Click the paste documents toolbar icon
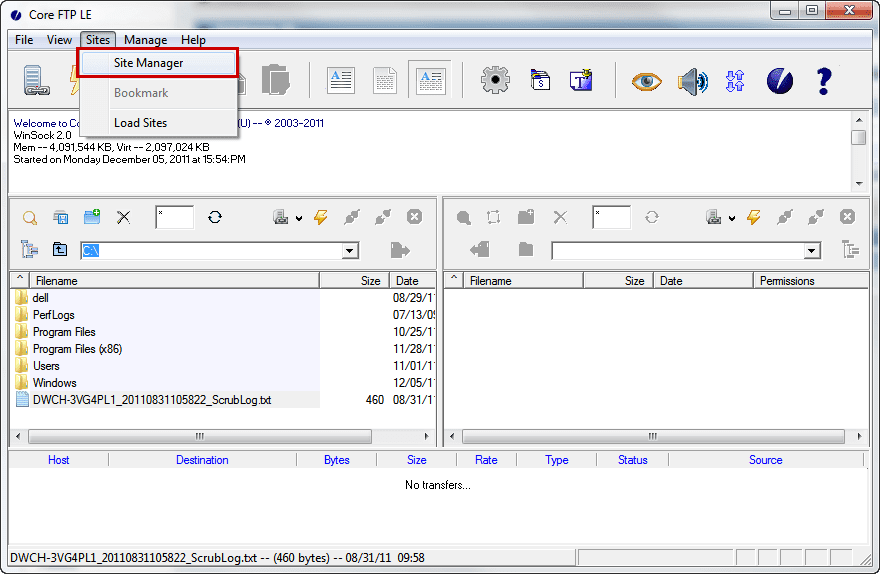880x574 pixels. (276, 80)
